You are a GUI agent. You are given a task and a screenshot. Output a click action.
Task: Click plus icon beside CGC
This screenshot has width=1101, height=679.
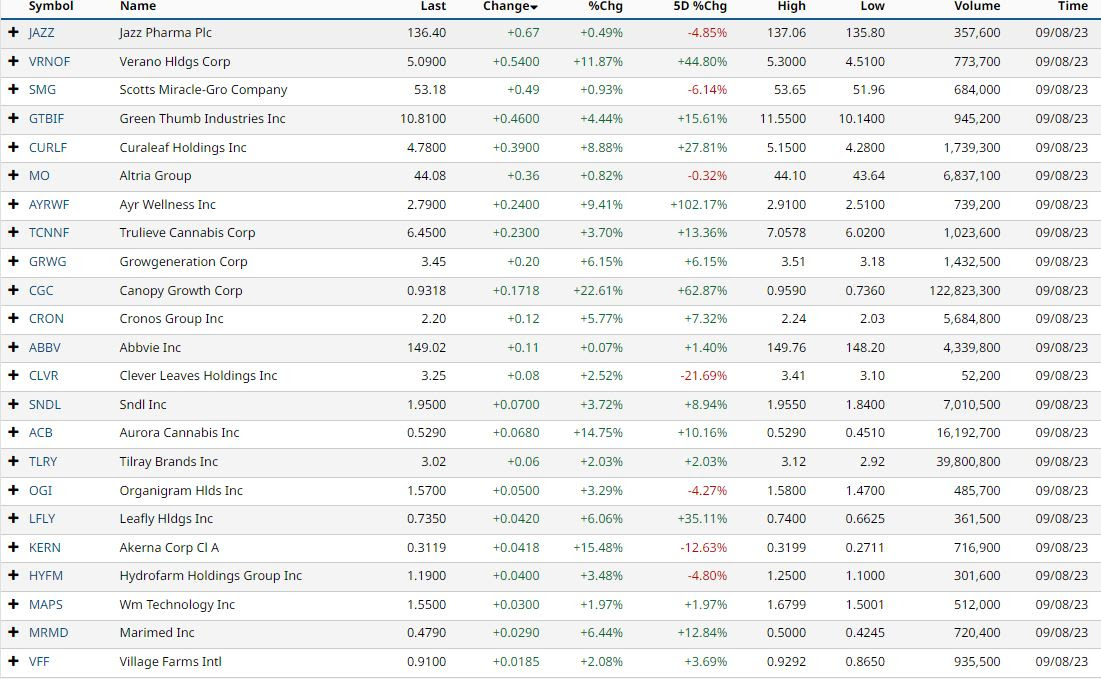13,289
